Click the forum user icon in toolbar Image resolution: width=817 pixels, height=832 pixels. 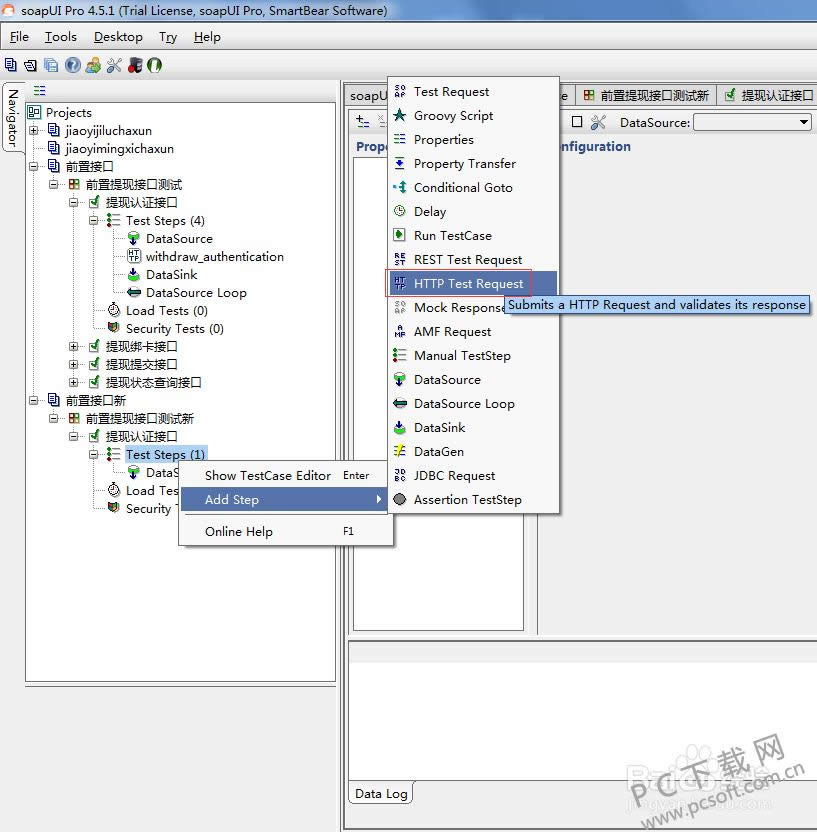pos(93,65)
